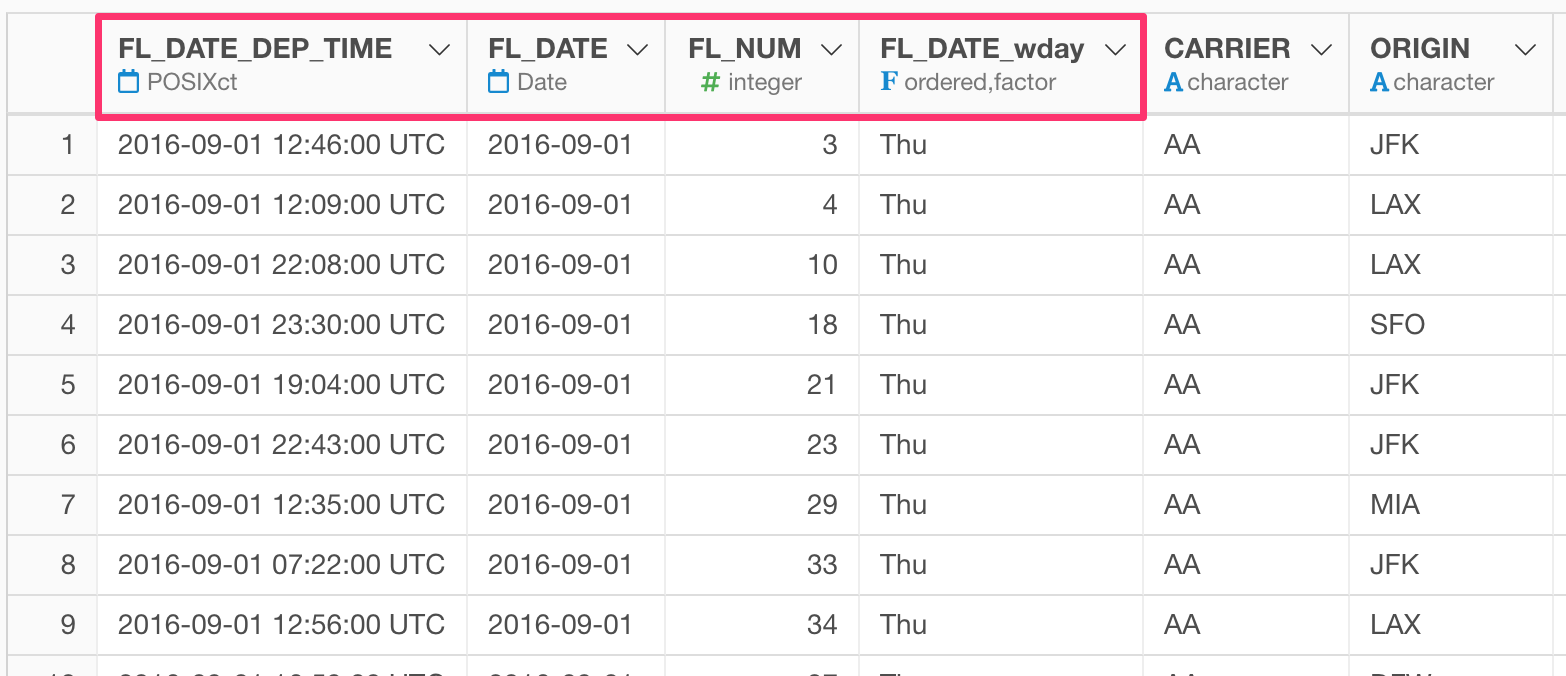Click the calendar icon under FL_DATE_DEP_TIME
The width and height of the screenshot is (1566, 676).
128,82
